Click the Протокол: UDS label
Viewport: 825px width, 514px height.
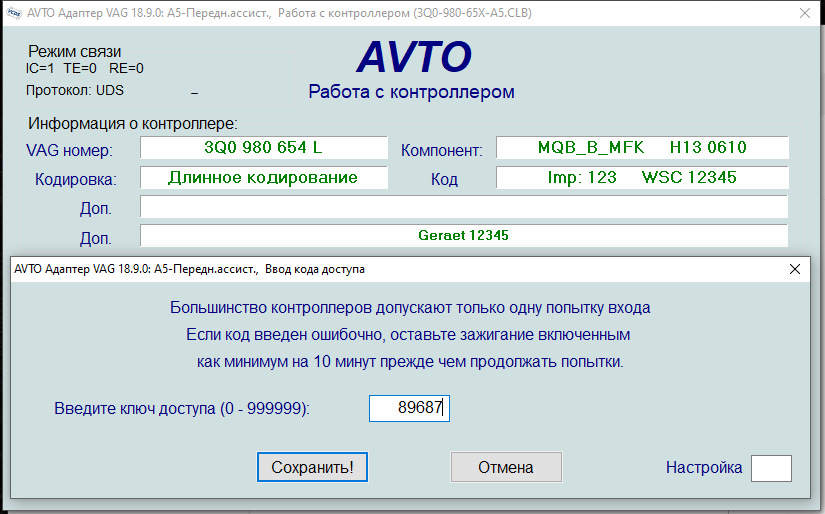[75, 90]
